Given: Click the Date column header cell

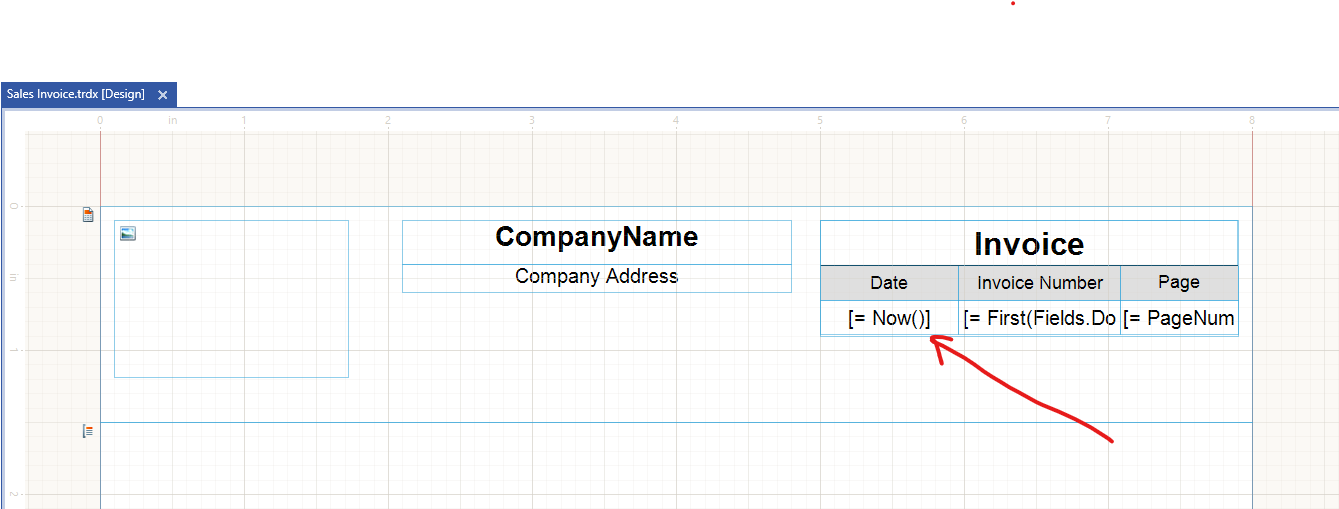Looking at the screenshot, I should (x=888, y=283).
